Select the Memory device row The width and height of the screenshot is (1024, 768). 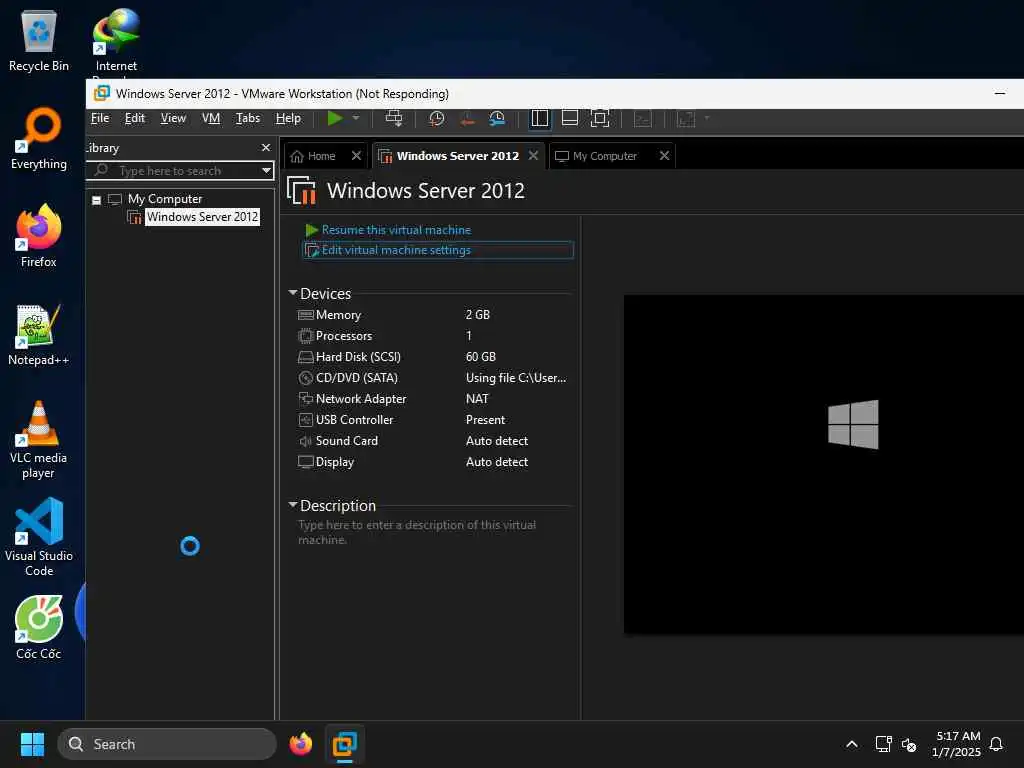pyautogui.click(x=432, y=315)
